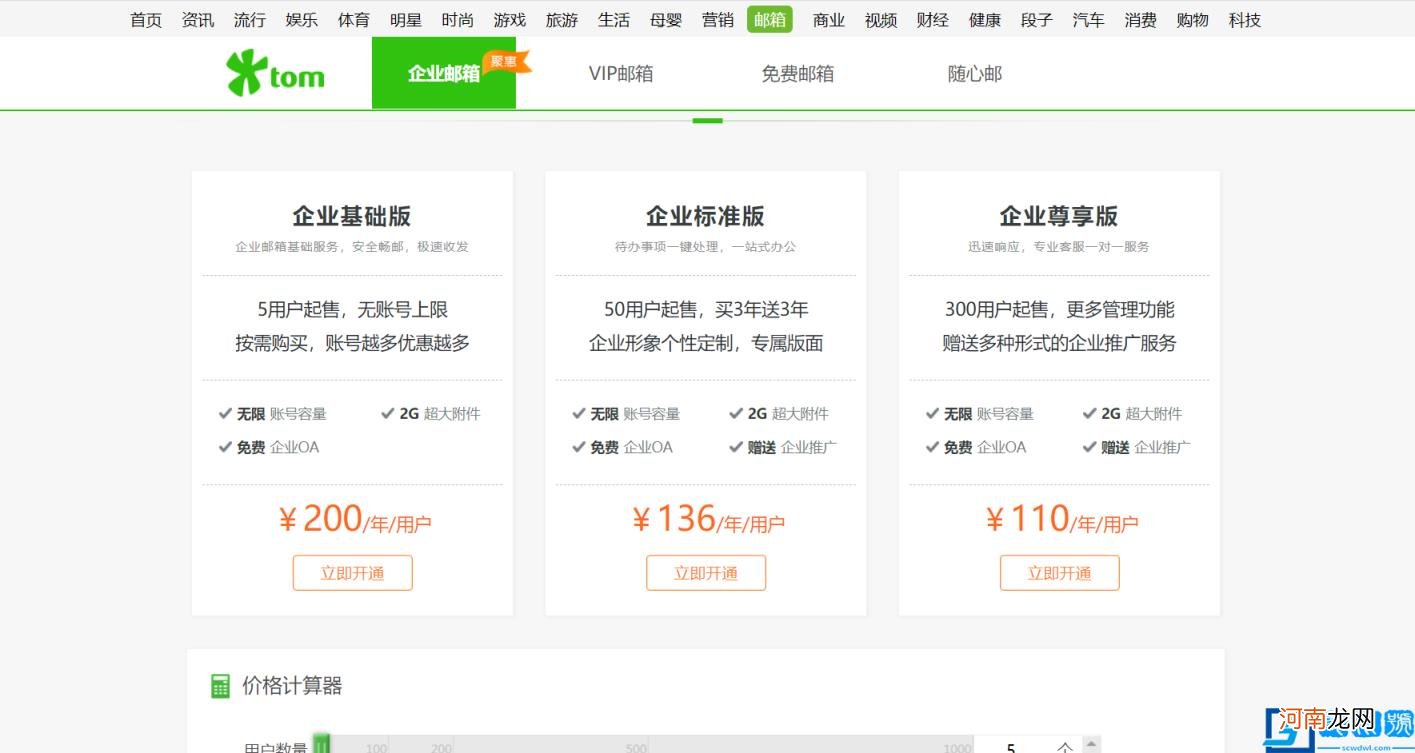The height and width of the screenshot is (753, 1415).
Task: Click 立即开通 under 企业标准版
Action: [x=706, y=573]
